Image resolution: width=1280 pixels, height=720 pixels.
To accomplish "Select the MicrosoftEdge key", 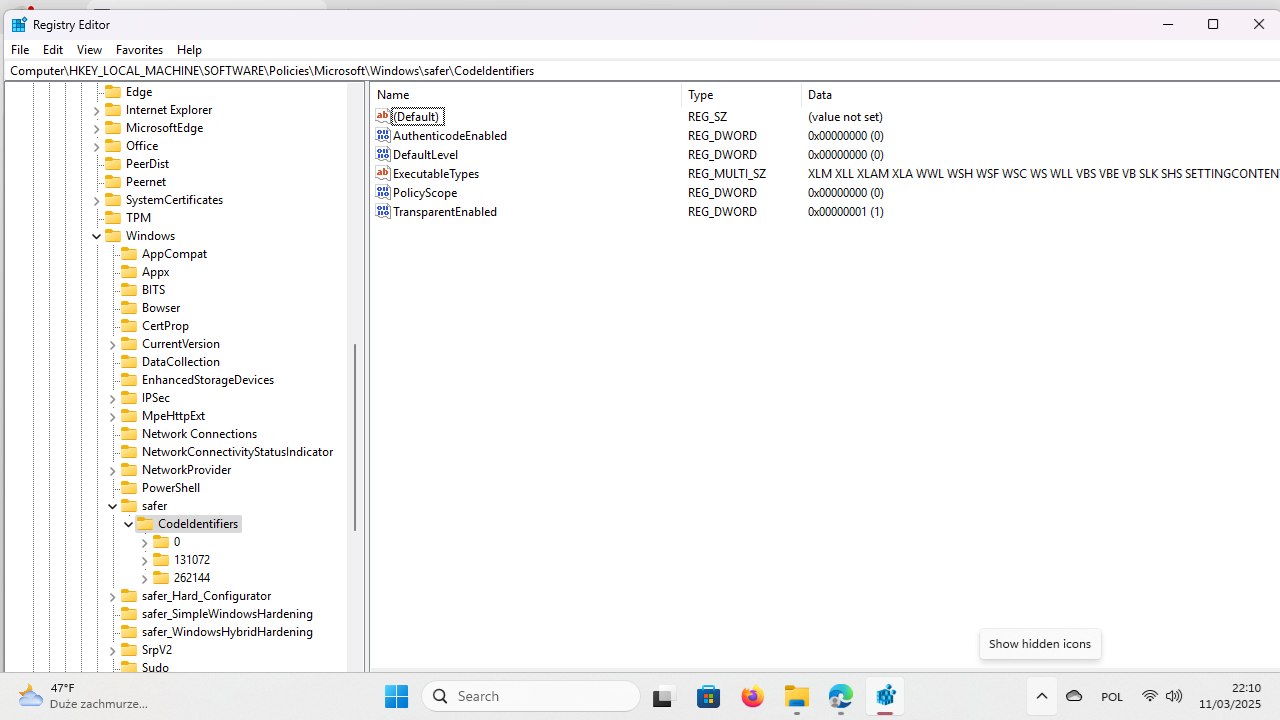I will [164, 127].
